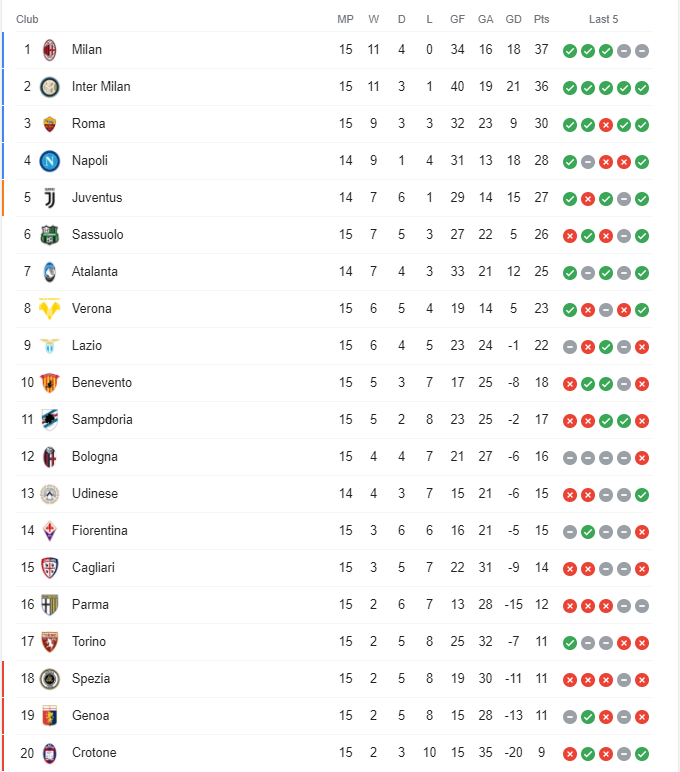Click the Atalanta club crest icon
Viewport: 680px width, 772px height.
[50, 272]
